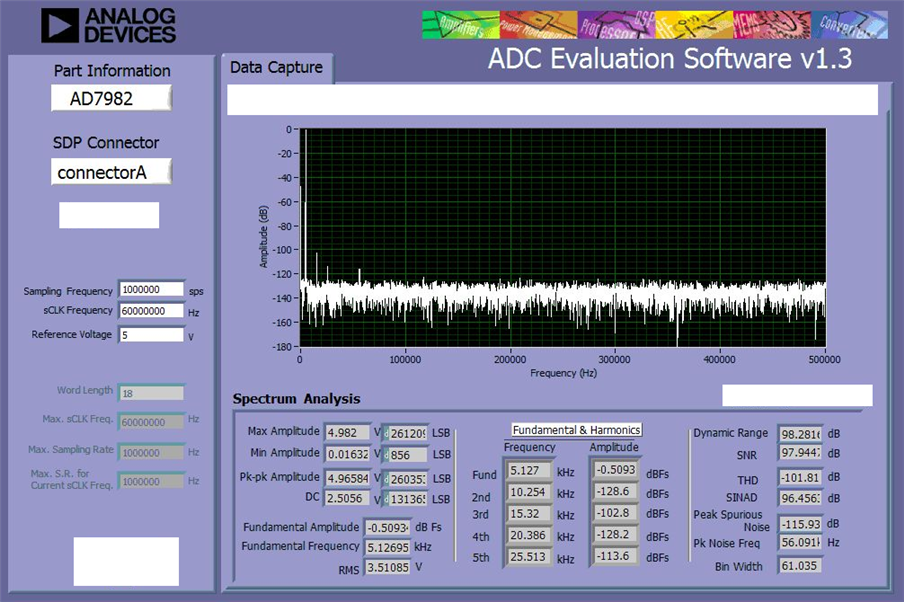The width and height of the screenshot is (904, 602).
Task: Click the blank button below connectorA
Action: (109, 215)
